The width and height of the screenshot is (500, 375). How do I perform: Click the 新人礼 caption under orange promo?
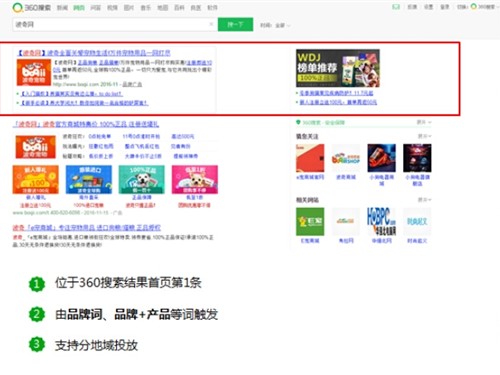click(35, 198)
